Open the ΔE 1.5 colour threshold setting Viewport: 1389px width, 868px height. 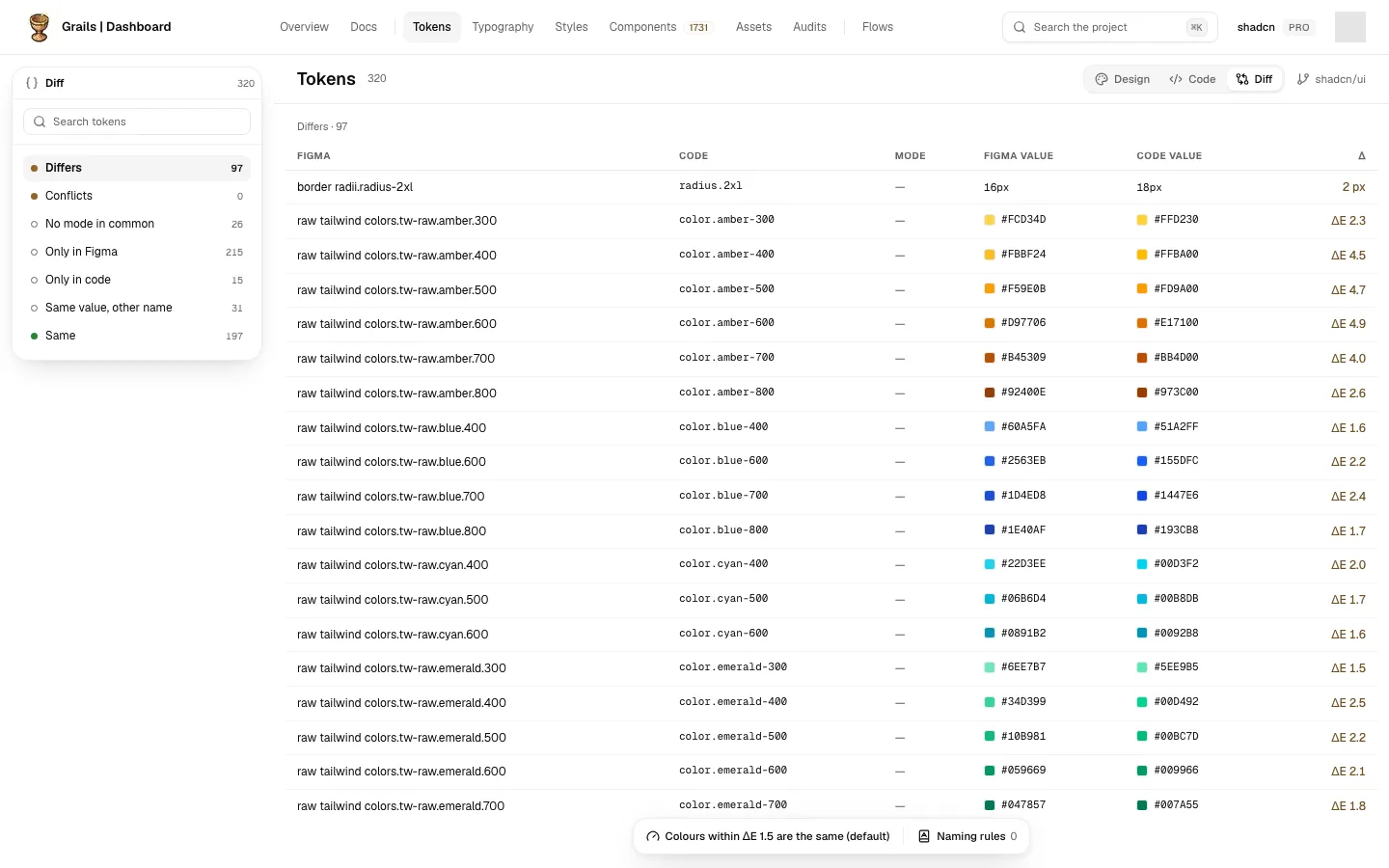coord(768,836)
